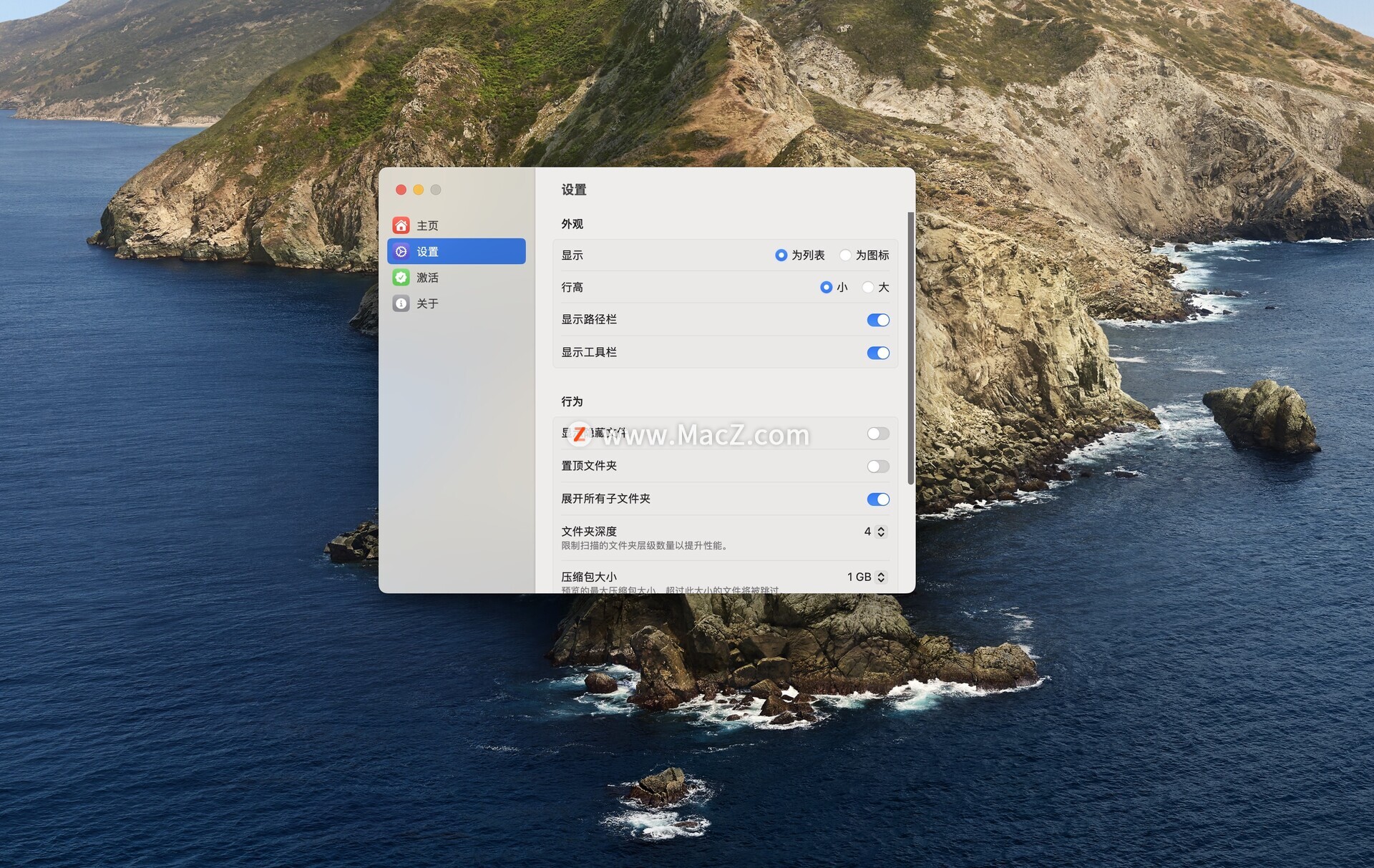Choose small row height 小
This screenshot has width=1374, height=868.
click(x=834, y=288)
